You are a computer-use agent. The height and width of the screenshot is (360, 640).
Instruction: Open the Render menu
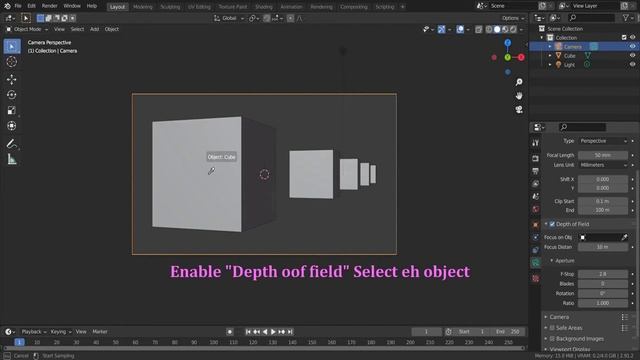tap(49, 6)
